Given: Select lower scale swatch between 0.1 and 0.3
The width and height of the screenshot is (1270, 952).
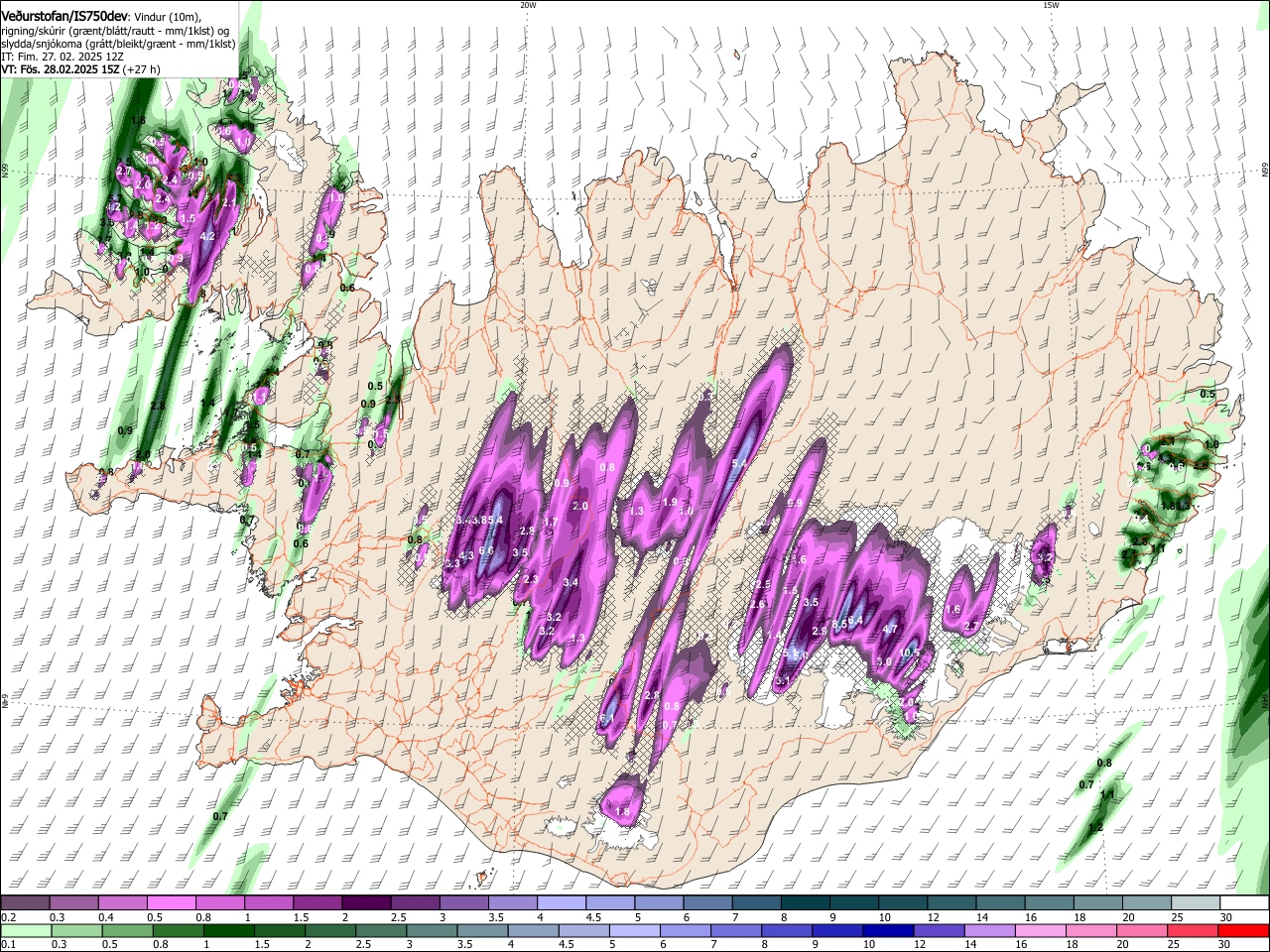Looking at the screenshot, I should [x=26, y=931].
